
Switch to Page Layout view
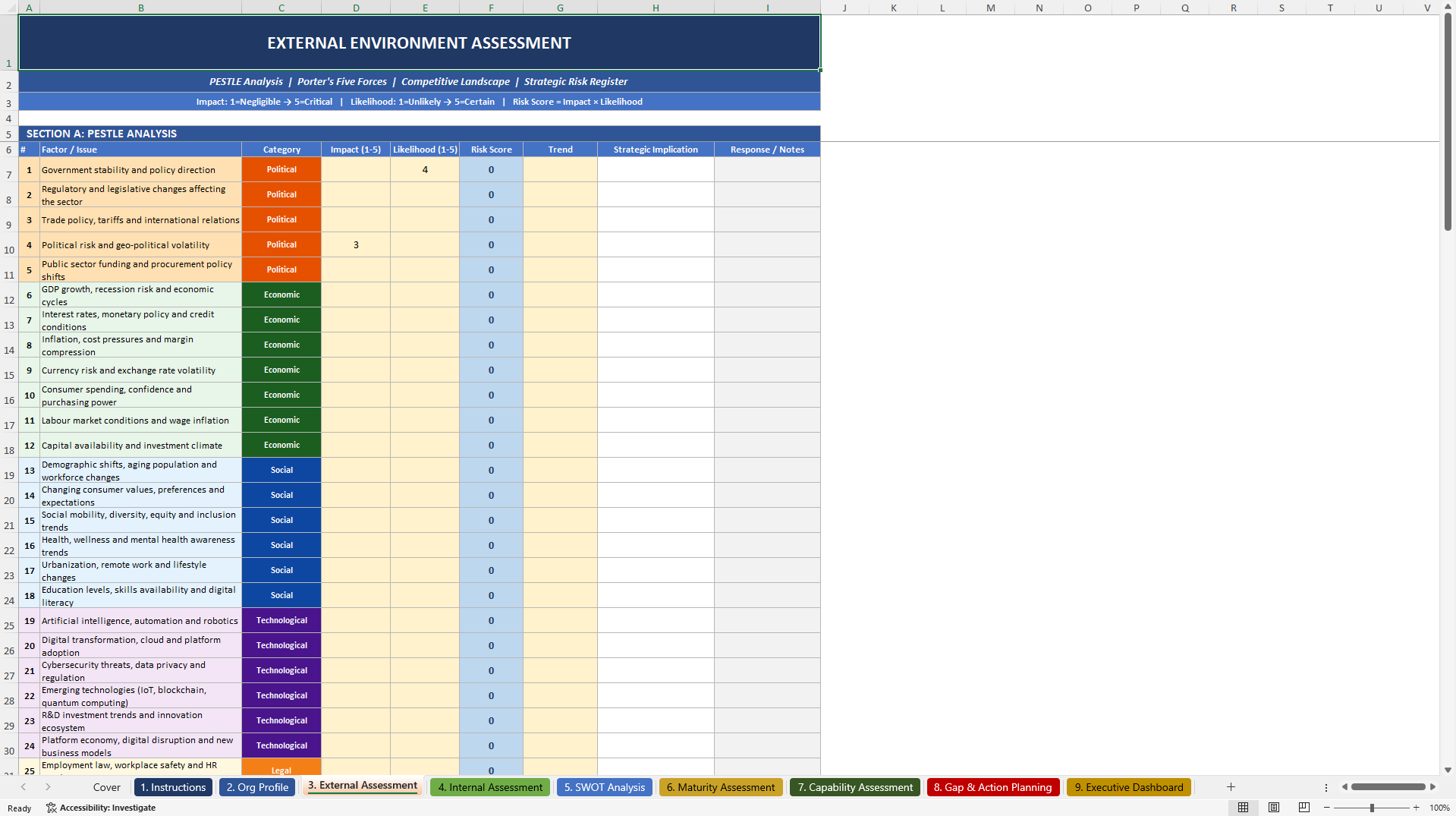point(1274,808)
